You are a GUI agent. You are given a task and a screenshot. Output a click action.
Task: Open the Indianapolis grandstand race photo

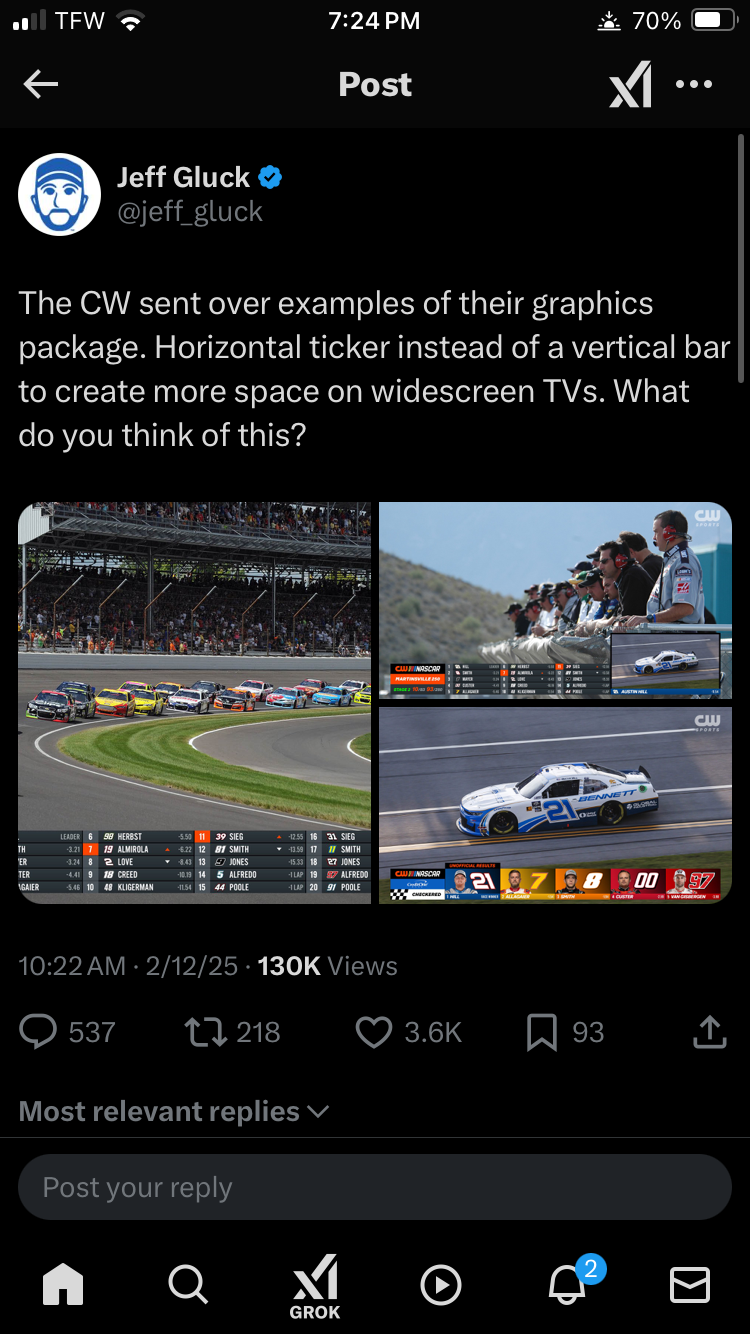(x=194, y=702)
